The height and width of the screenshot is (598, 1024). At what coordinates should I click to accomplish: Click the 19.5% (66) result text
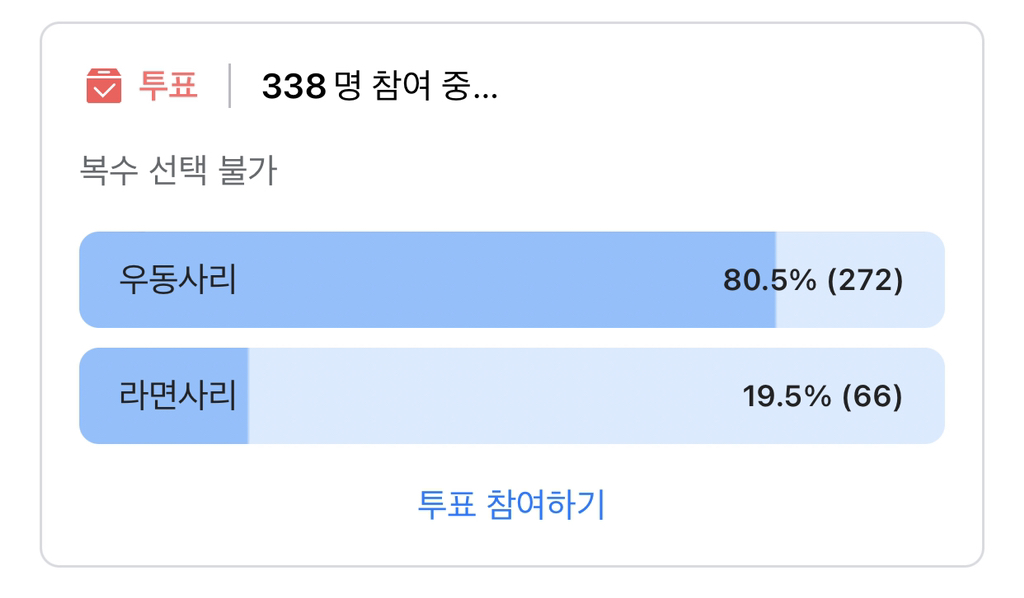point(823,396)
